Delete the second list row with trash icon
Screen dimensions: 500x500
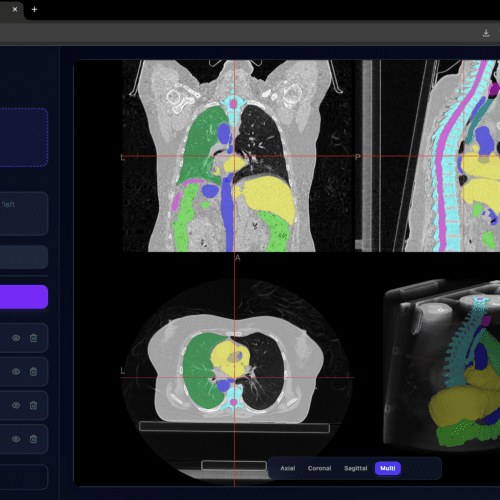pyautogui.click(x=33, y=372)
